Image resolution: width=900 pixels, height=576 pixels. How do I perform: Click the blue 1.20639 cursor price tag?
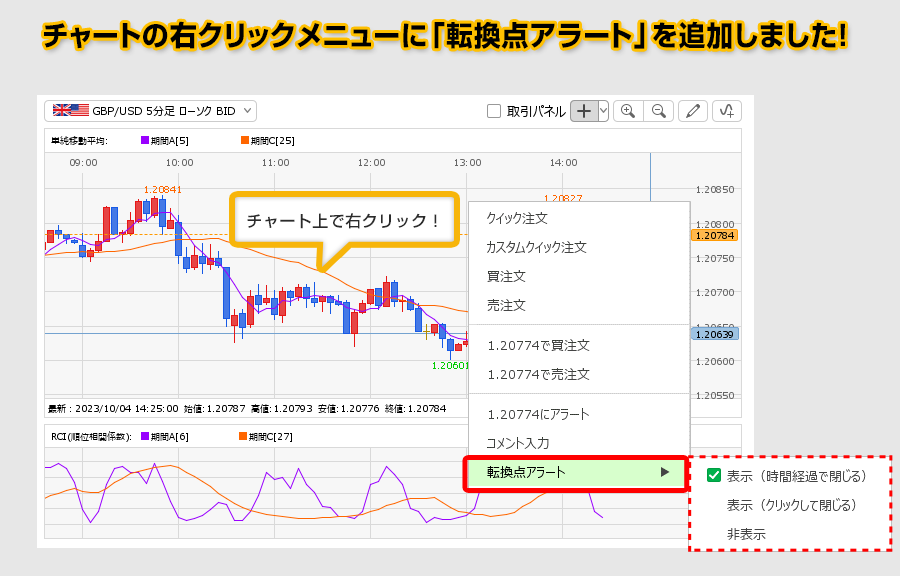point(715,334)
